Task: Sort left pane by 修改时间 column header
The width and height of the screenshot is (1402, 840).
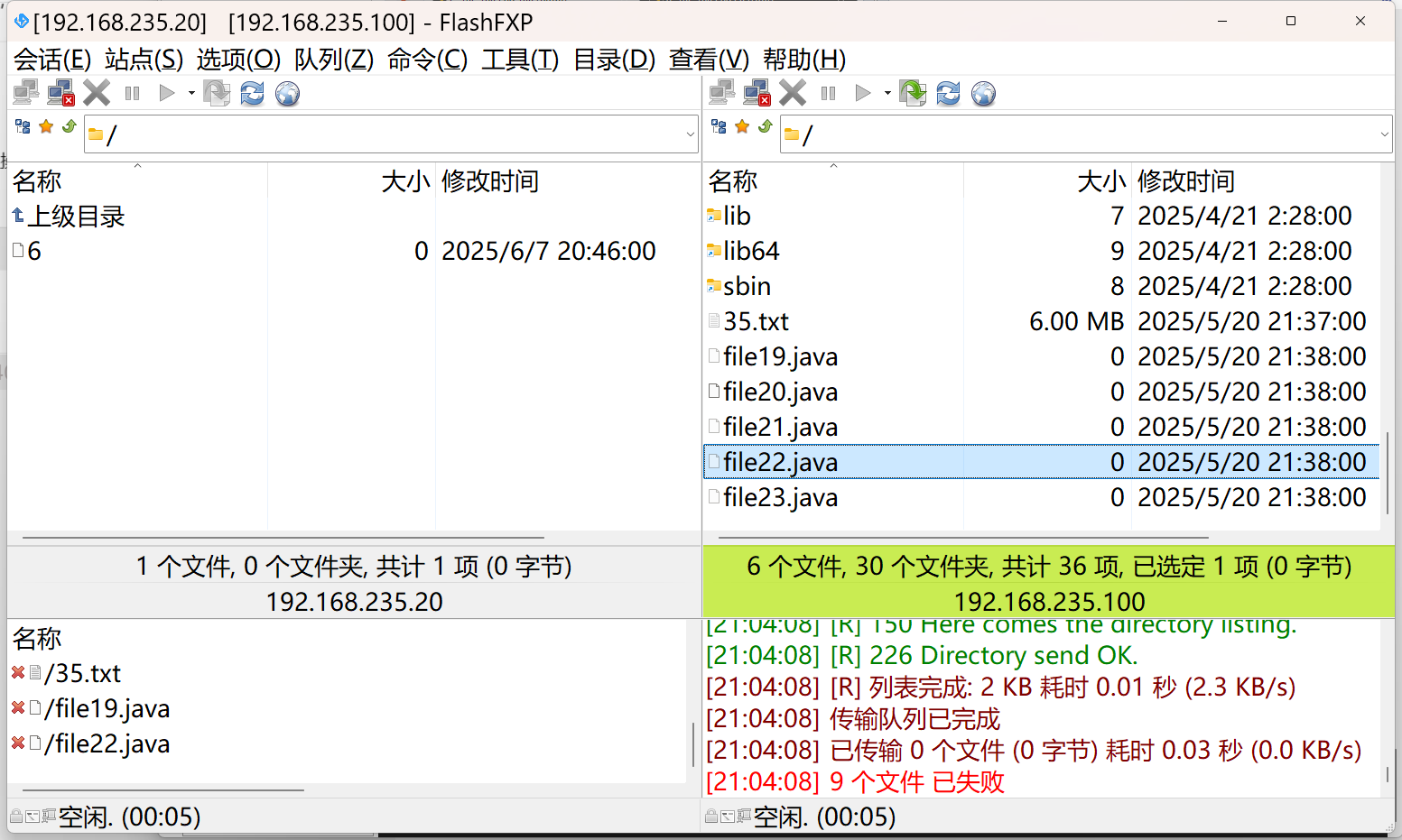Action: (x=567, y=181)
